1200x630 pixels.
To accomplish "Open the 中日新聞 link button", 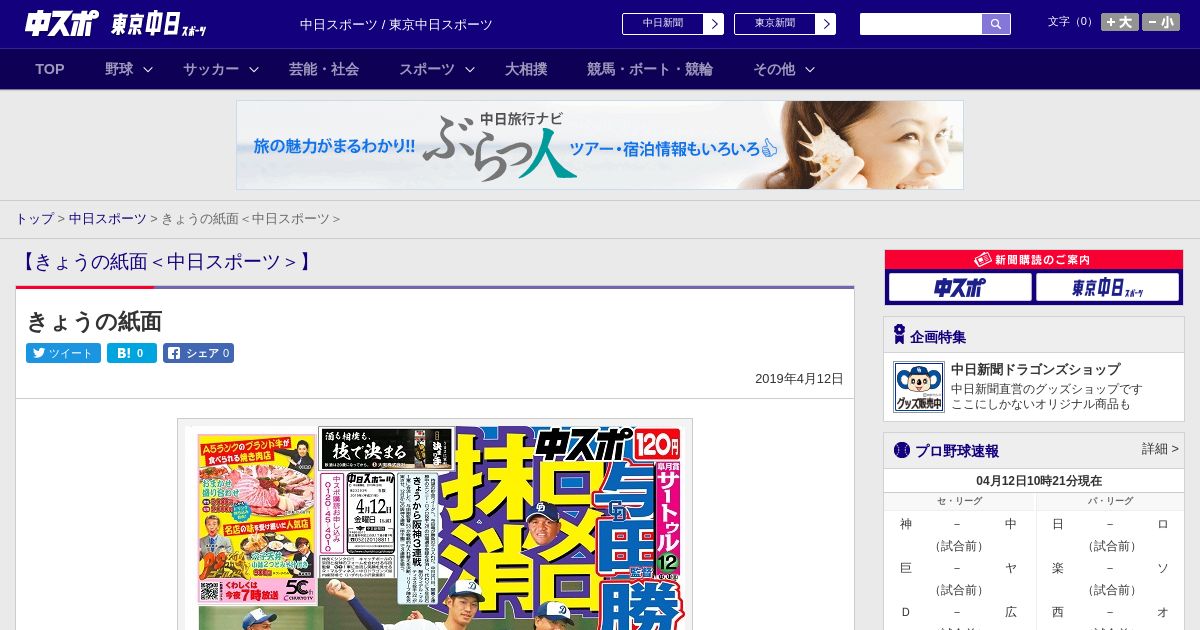I will tap(673, 24).
